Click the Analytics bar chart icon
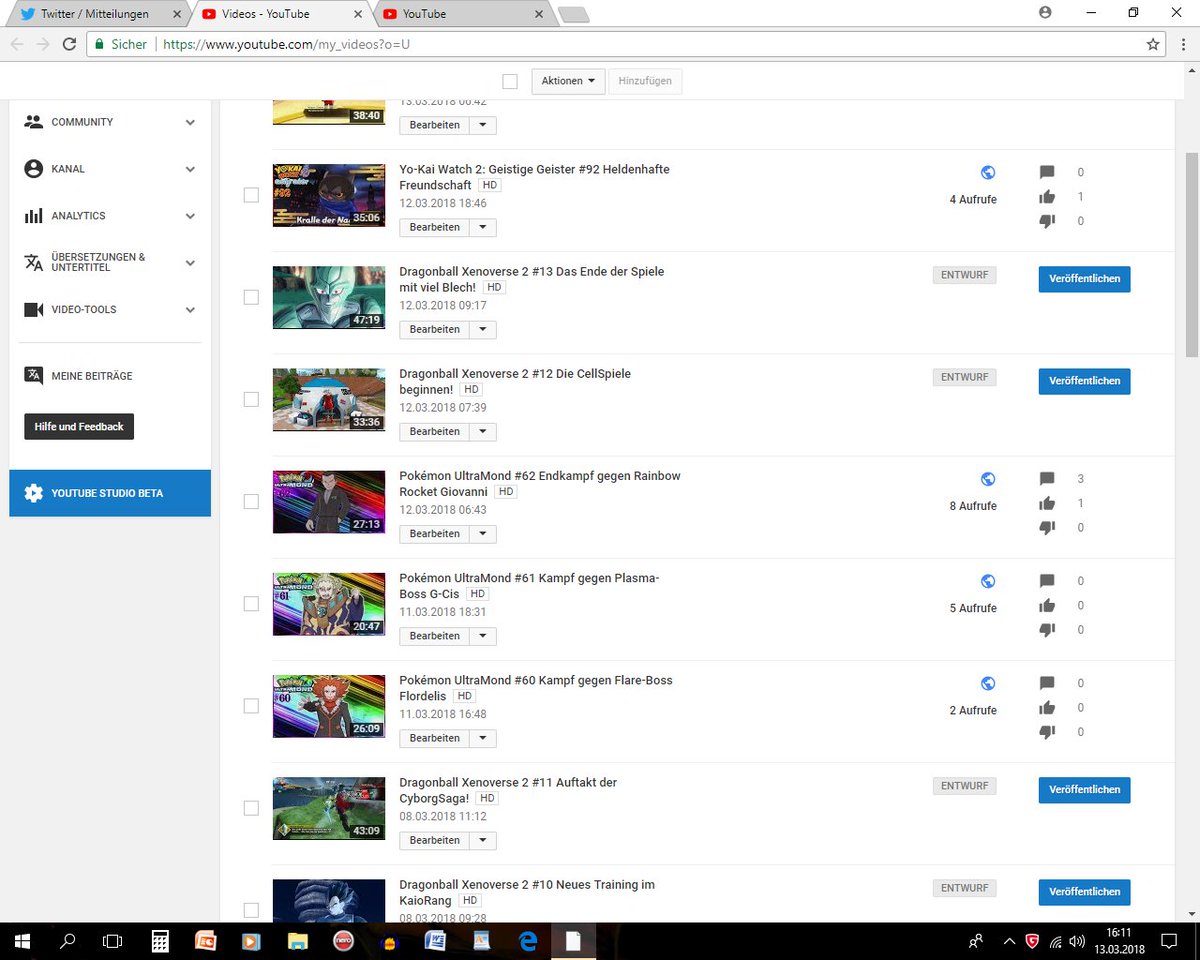1200x960 pixels. click(34, 216)
